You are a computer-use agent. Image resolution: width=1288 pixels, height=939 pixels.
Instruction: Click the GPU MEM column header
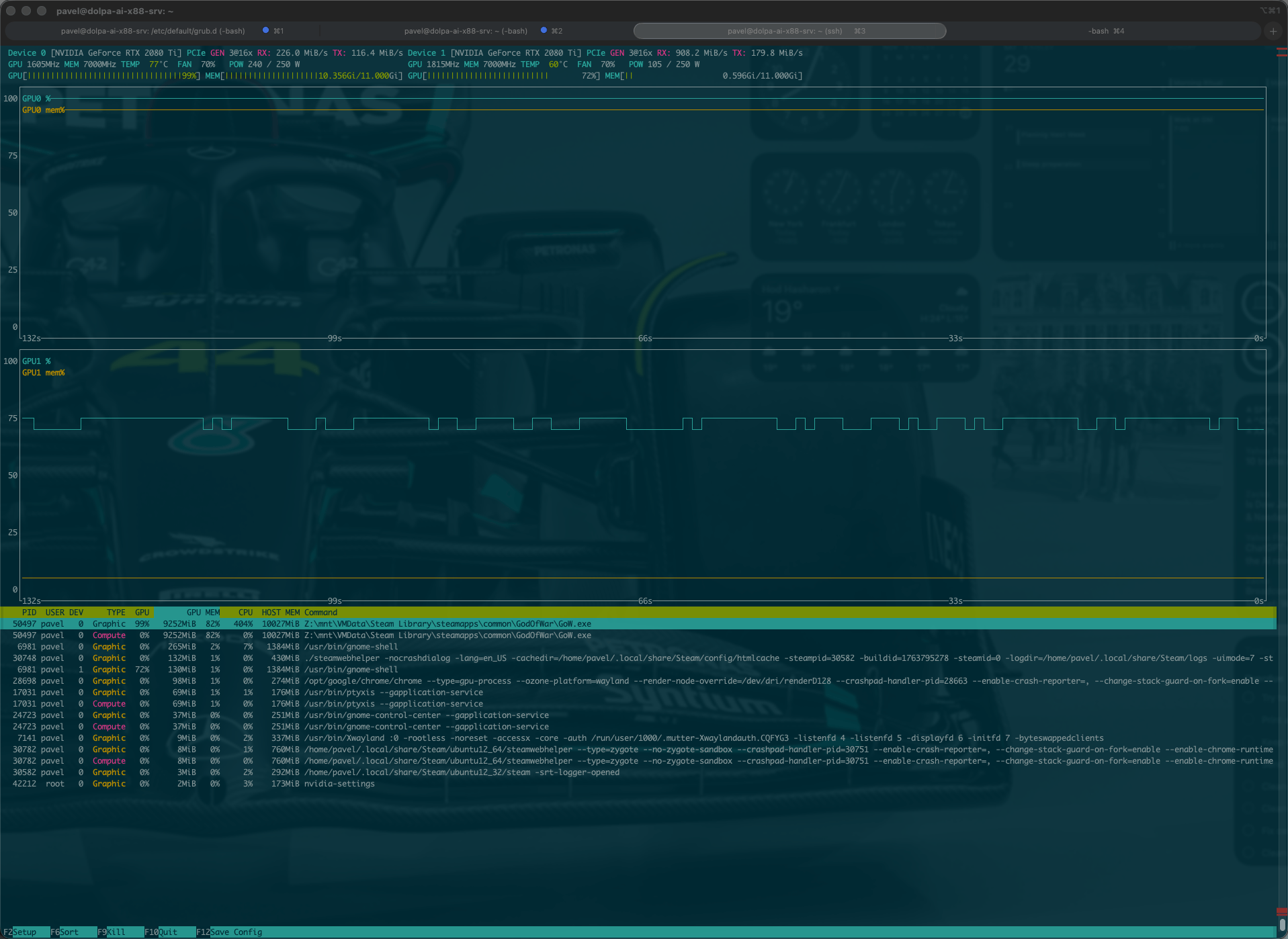[203, 612]
